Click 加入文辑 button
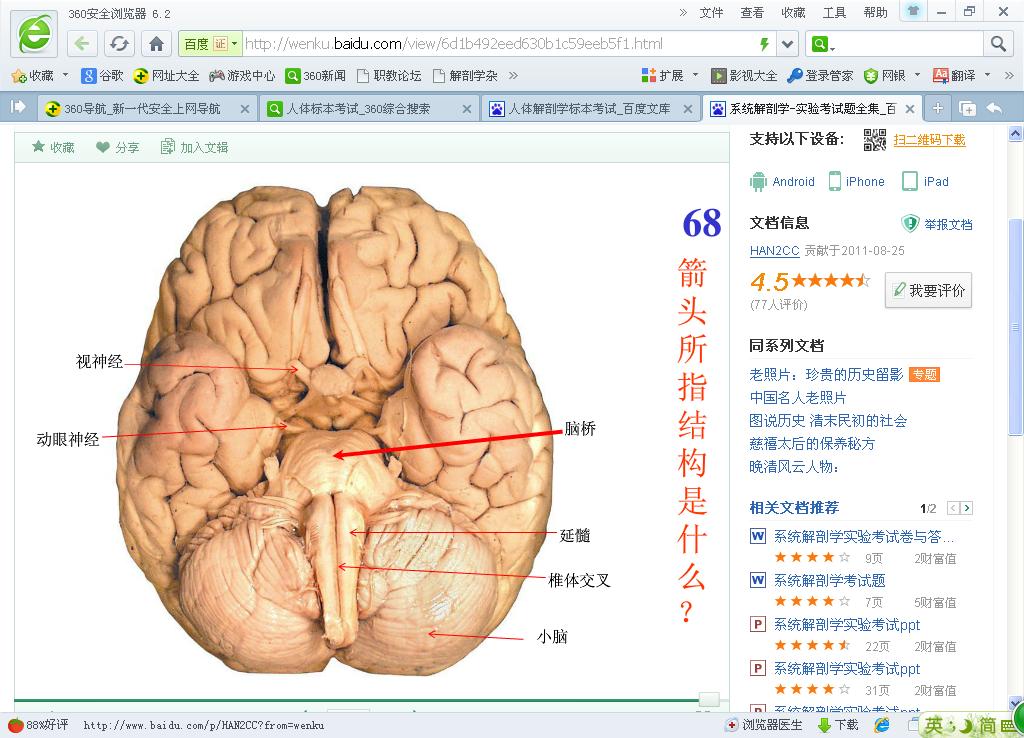 (x=194, y=148)
